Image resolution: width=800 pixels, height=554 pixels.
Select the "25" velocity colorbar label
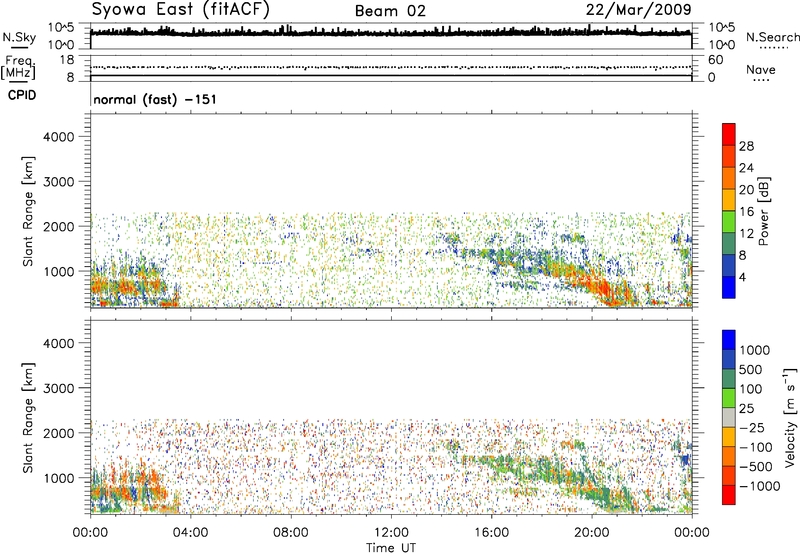pos(746,409)
